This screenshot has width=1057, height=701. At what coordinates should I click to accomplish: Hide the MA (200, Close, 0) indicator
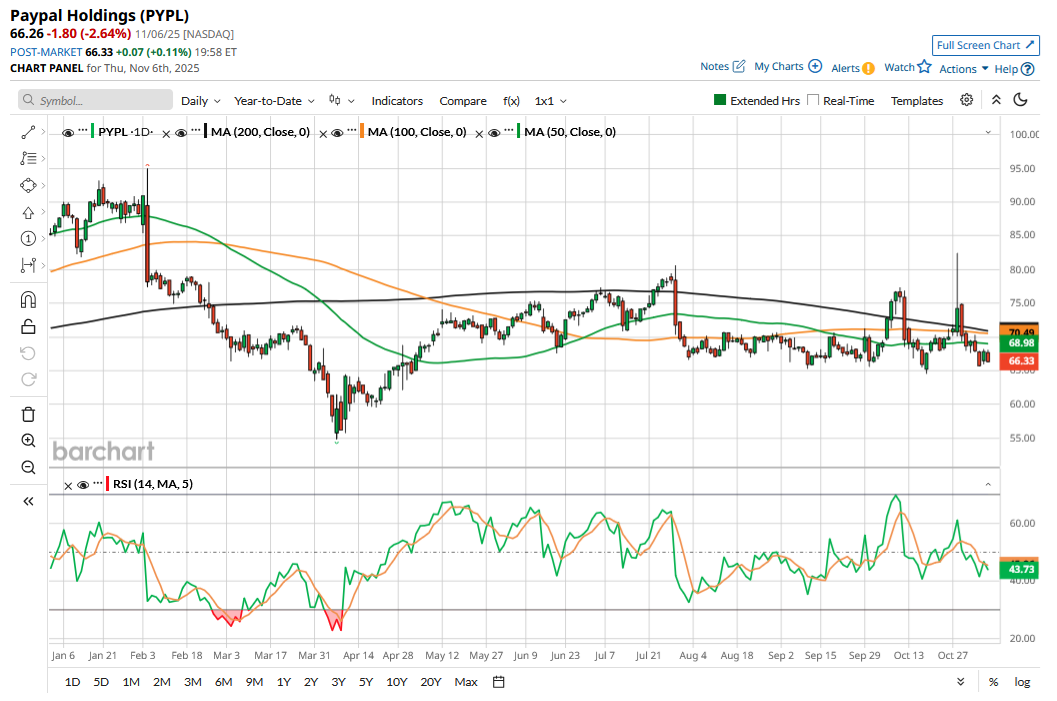click(181, 132)
